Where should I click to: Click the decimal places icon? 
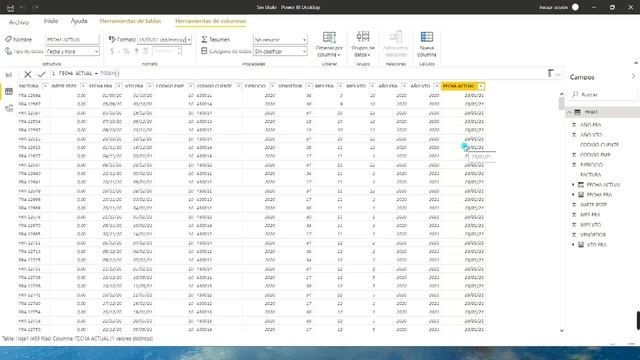(x=146, y=51)
